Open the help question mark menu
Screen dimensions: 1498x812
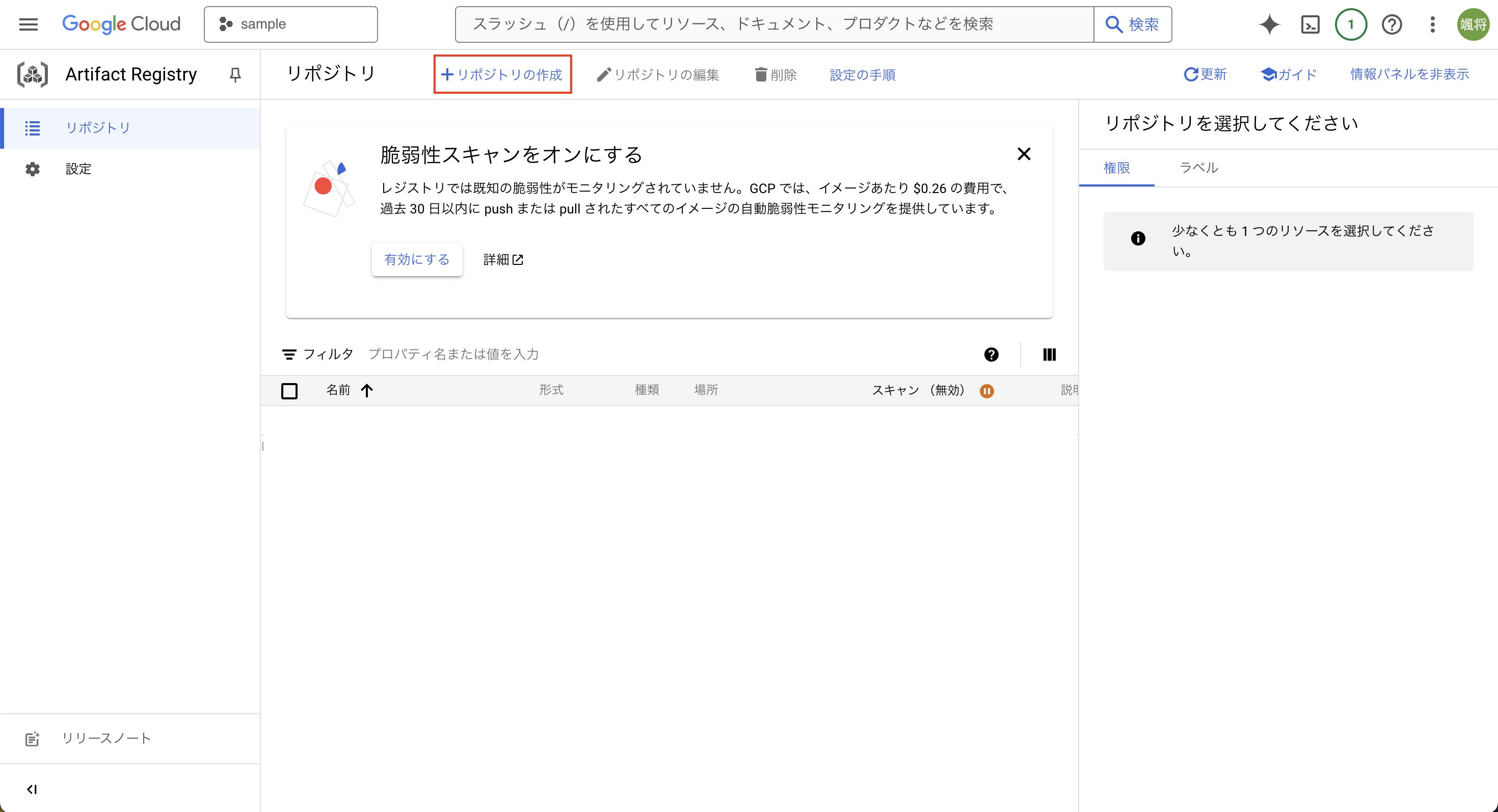(x=1392, y=24)
